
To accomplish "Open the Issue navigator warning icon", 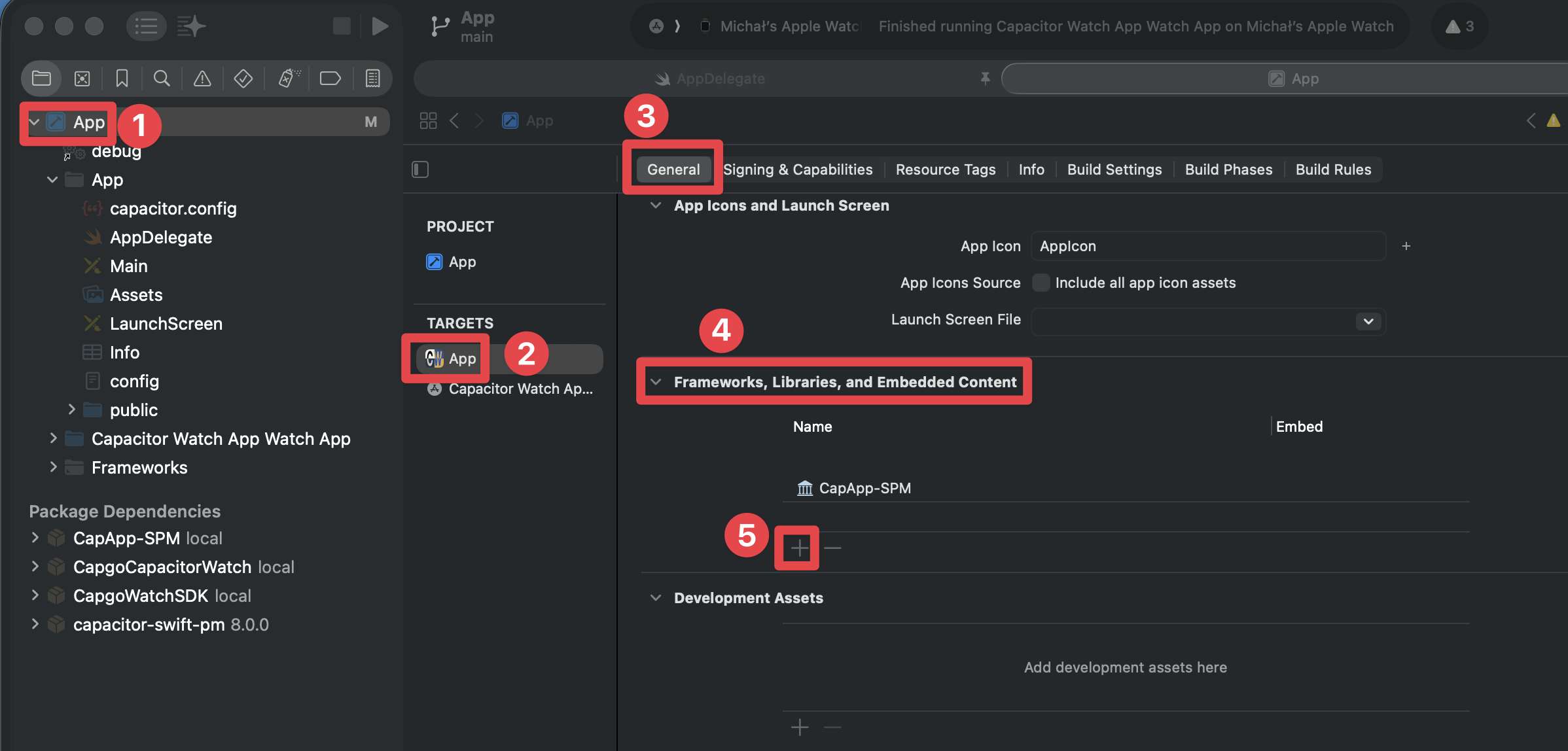I will (202, 79).
